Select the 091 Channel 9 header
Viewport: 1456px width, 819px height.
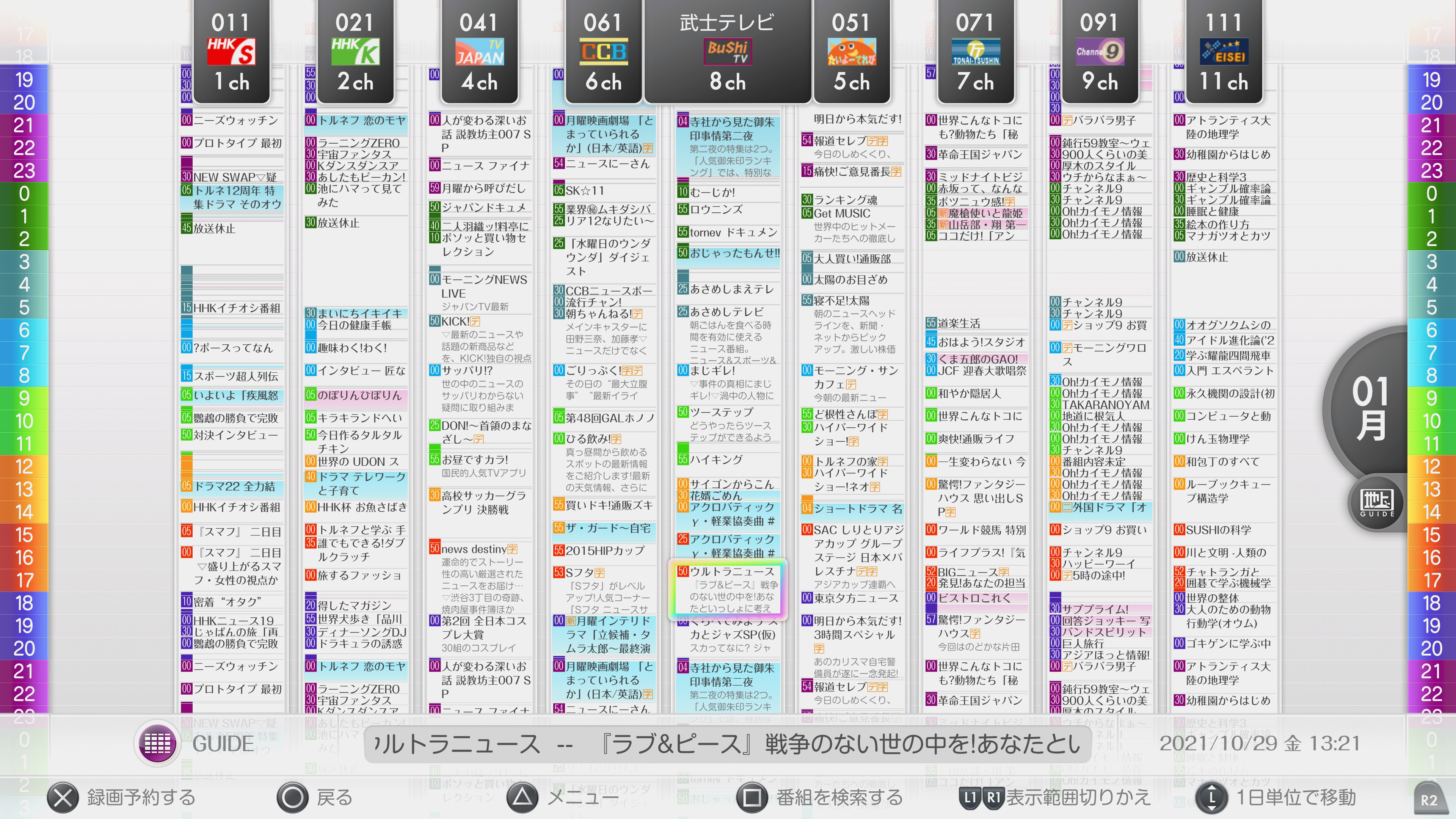(1099, 52)
